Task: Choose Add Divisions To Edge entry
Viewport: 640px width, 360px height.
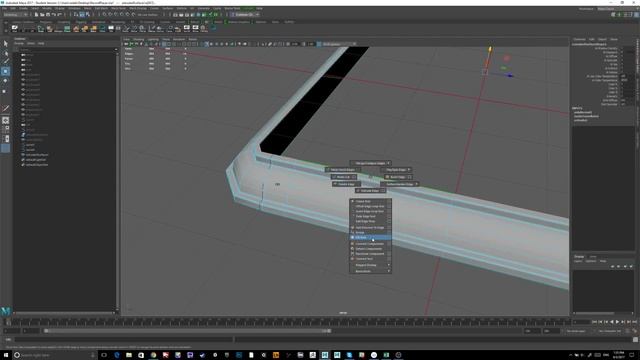Action: coord(370,227)
